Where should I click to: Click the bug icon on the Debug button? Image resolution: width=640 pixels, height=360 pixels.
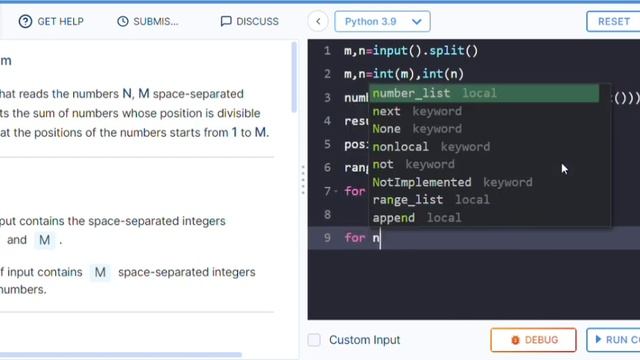click(515, 340)
